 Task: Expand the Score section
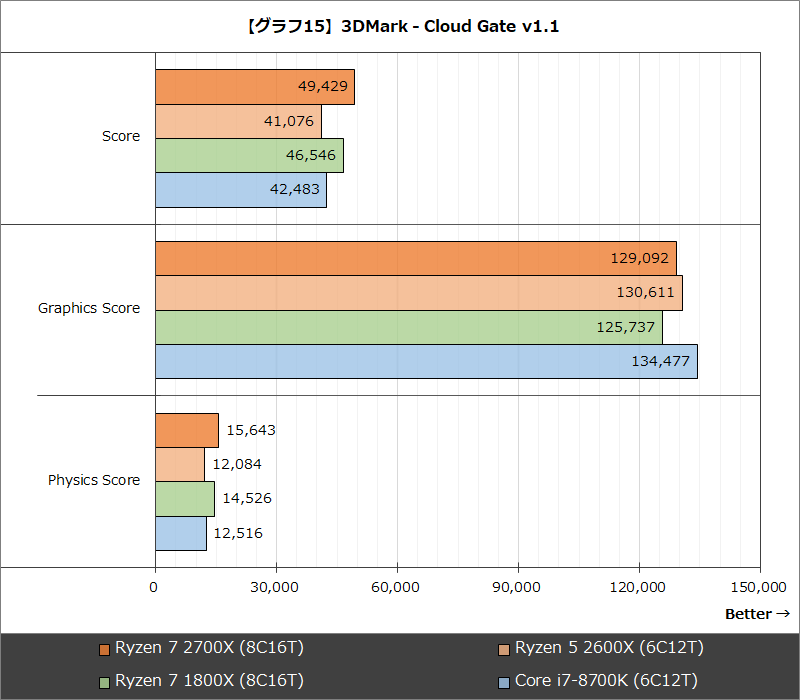point(121,136)
